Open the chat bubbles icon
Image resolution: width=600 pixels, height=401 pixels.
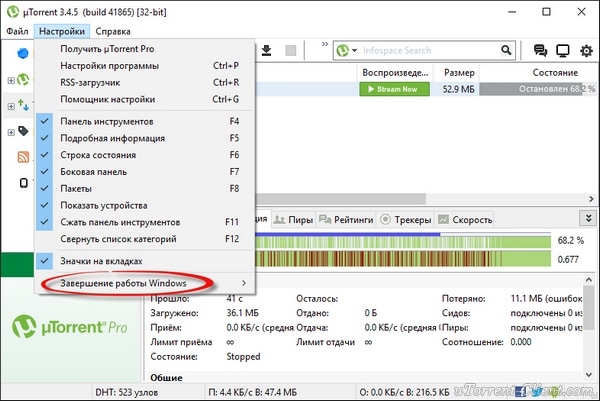(x=540, y=51)
